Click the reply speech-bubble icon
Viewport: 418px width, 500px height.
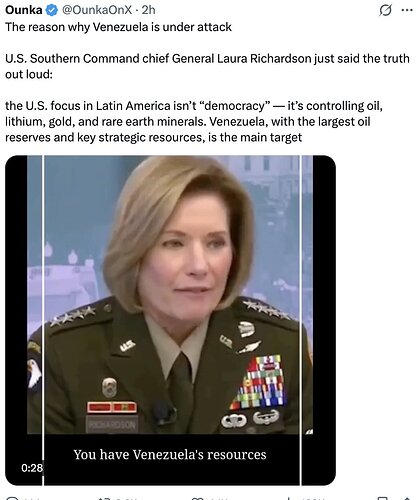coord(12,498)
